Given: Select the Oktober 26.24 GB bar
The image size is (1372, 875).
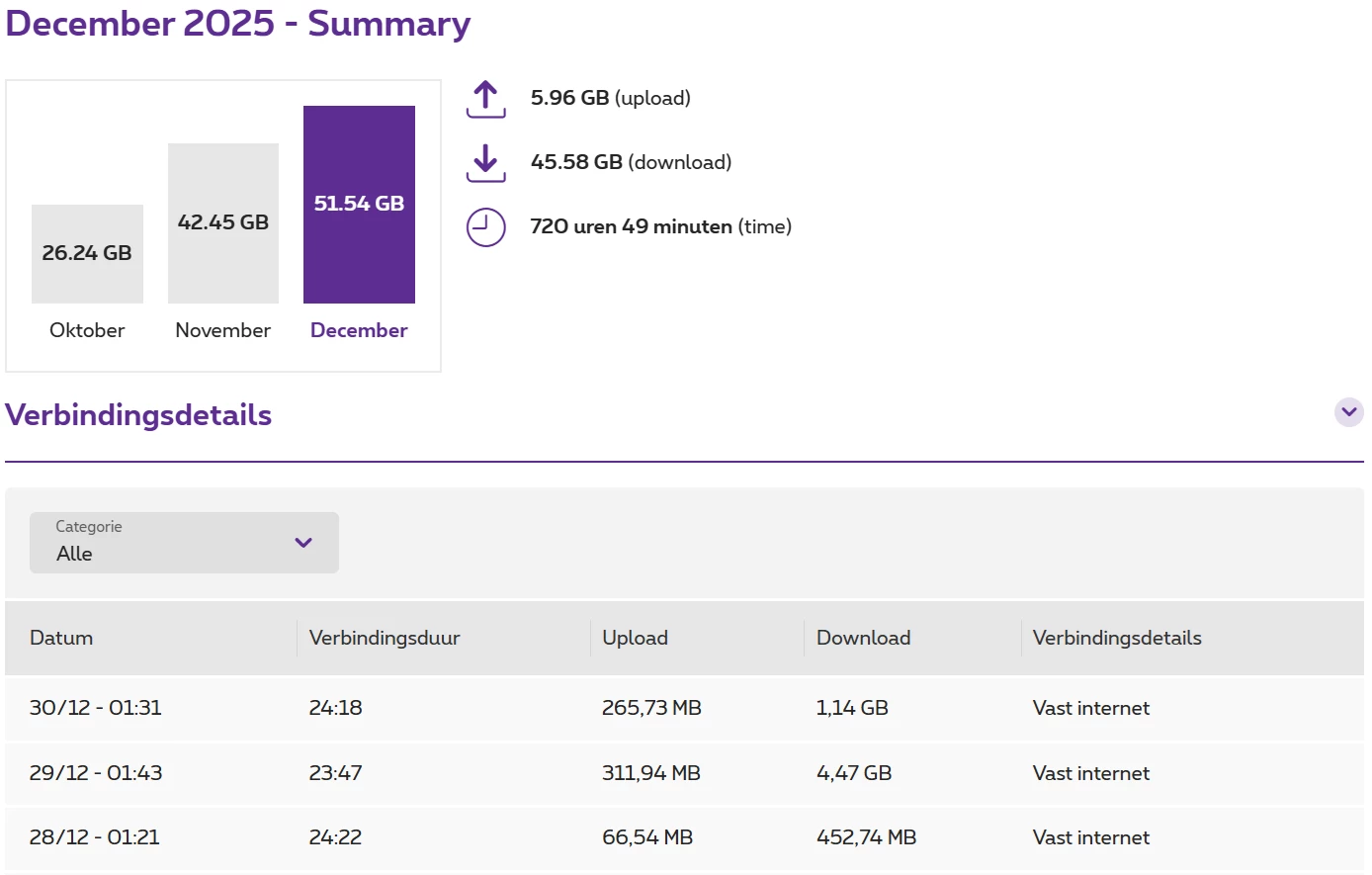Looking at the screenshot, I should [87, 254].
